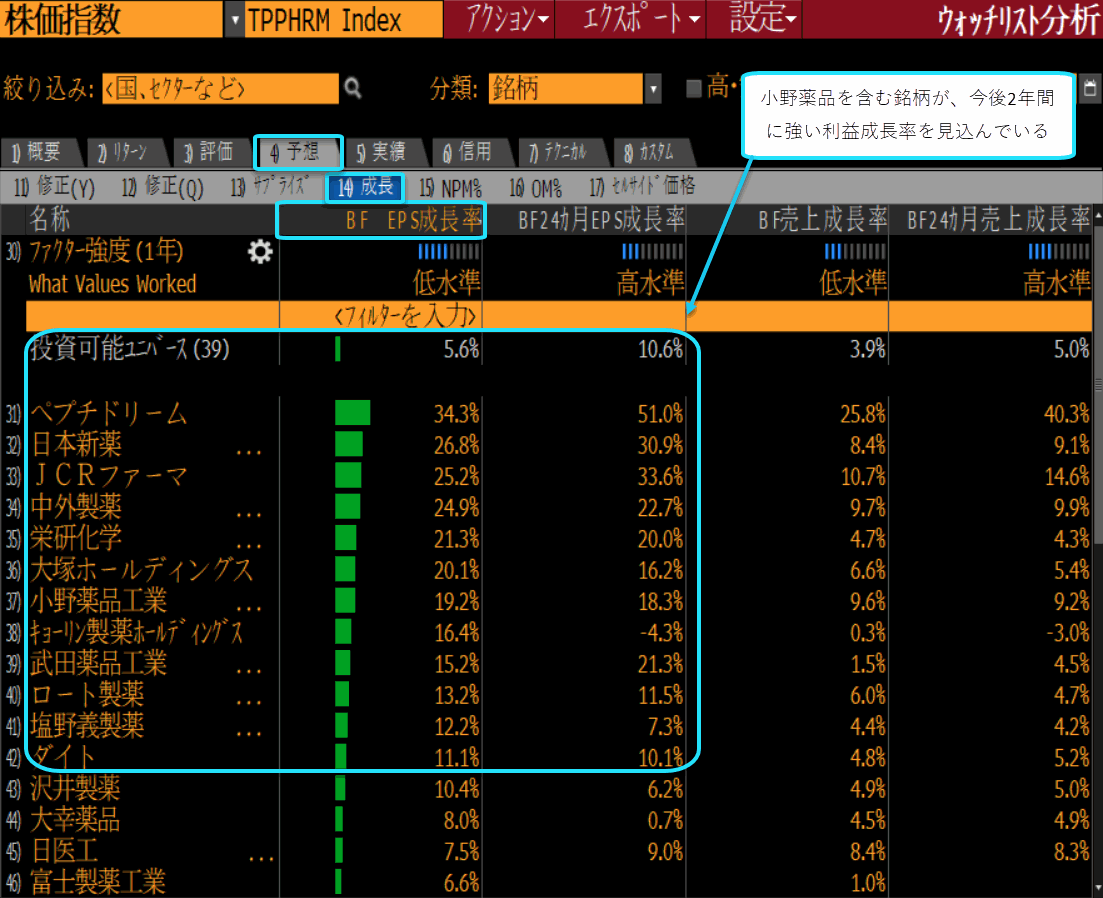The height and width of the screenshot is (898, 1103).
Task: Select the セルサイド価格 sub-tab
Action: [x=642, y=187]
